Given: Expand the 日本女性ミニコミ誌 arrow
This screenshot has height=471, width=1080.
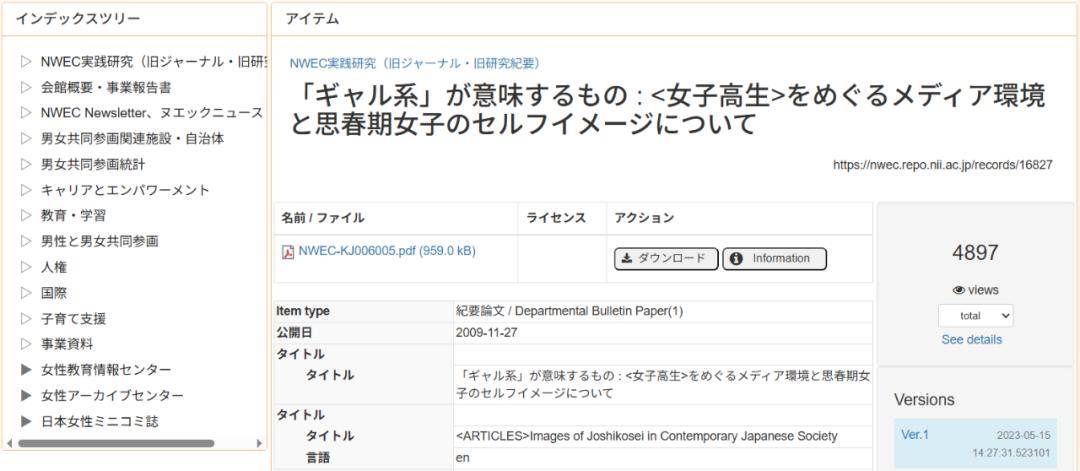Looking at the screenshot, I should [x=26, y=422].
